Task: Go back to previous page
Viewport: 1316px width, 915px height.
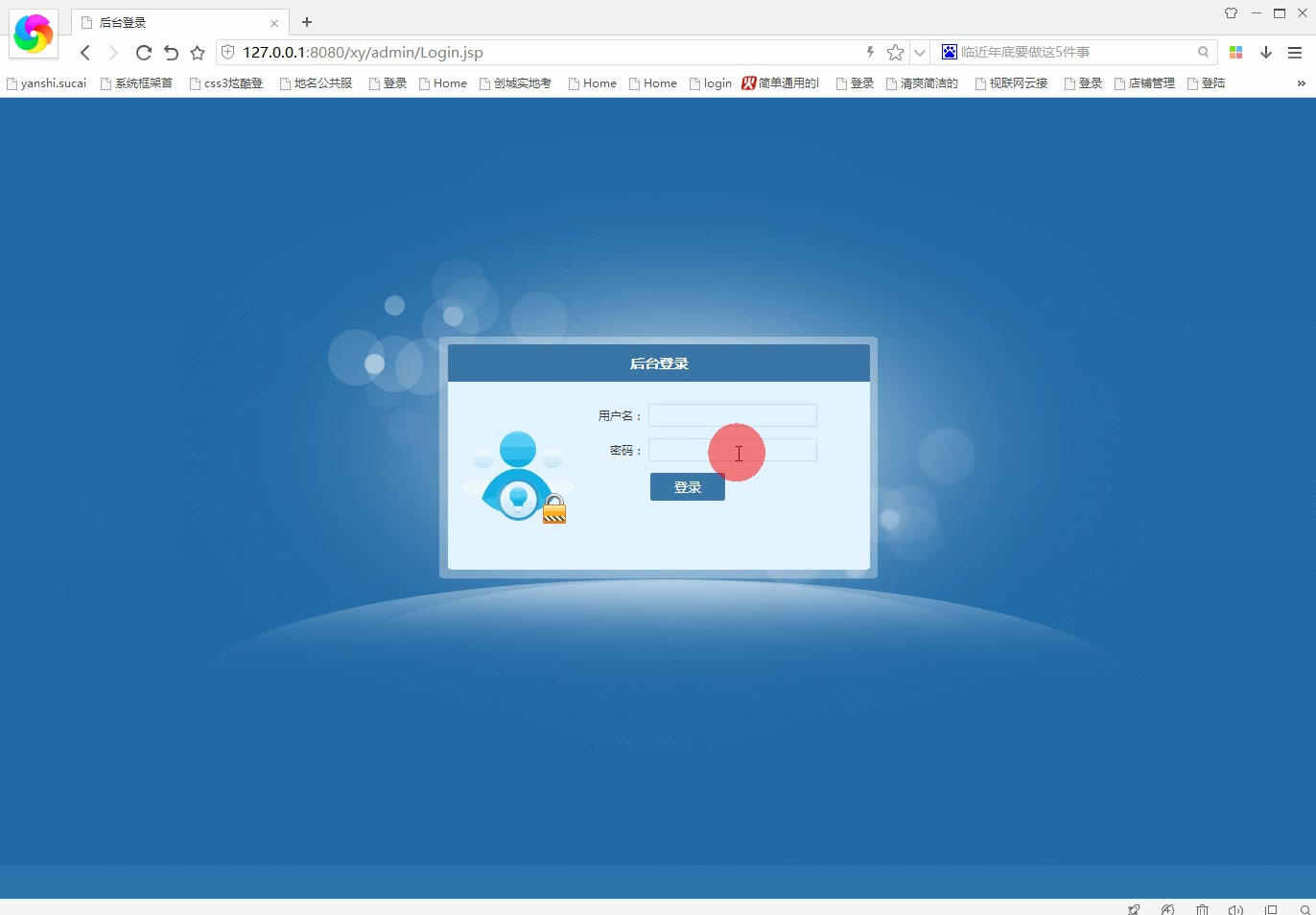Action: 85,53
